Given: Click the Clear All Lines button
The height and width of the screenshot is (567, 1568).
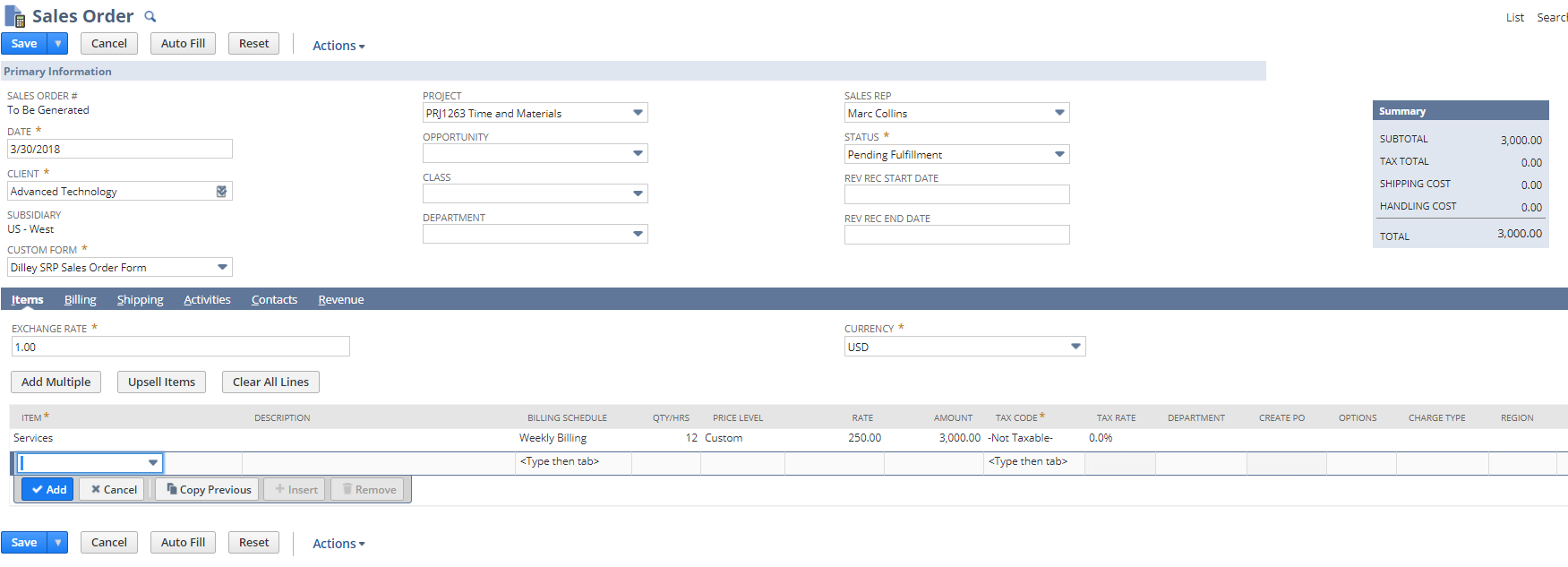Looking at the screenshot, I should click(x=270, y=382).
